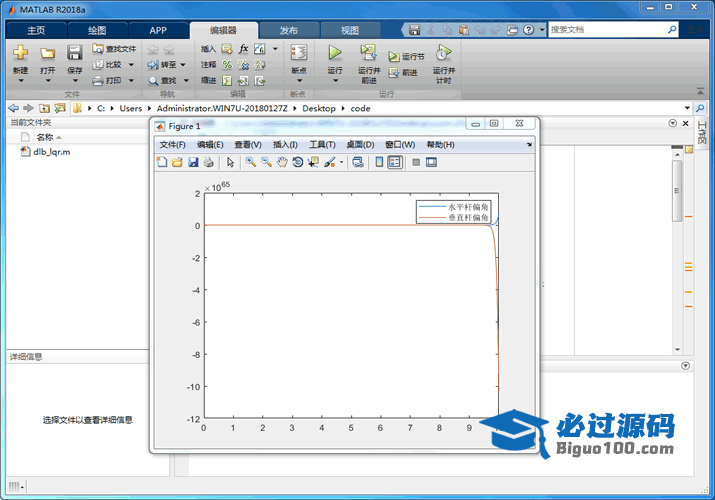Click the Advance (前进) button
The width and height of the screenshot is (715, 500).
[403, 72]
